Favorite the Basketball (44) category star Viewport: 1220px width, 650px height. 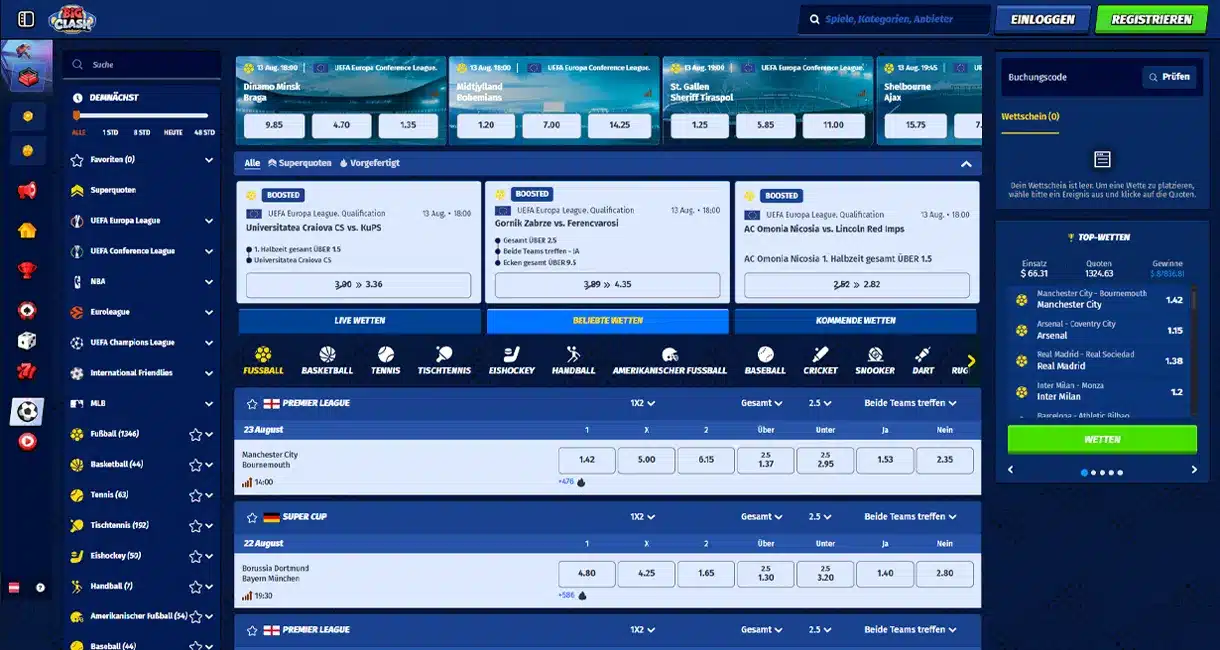pos(195,465)
